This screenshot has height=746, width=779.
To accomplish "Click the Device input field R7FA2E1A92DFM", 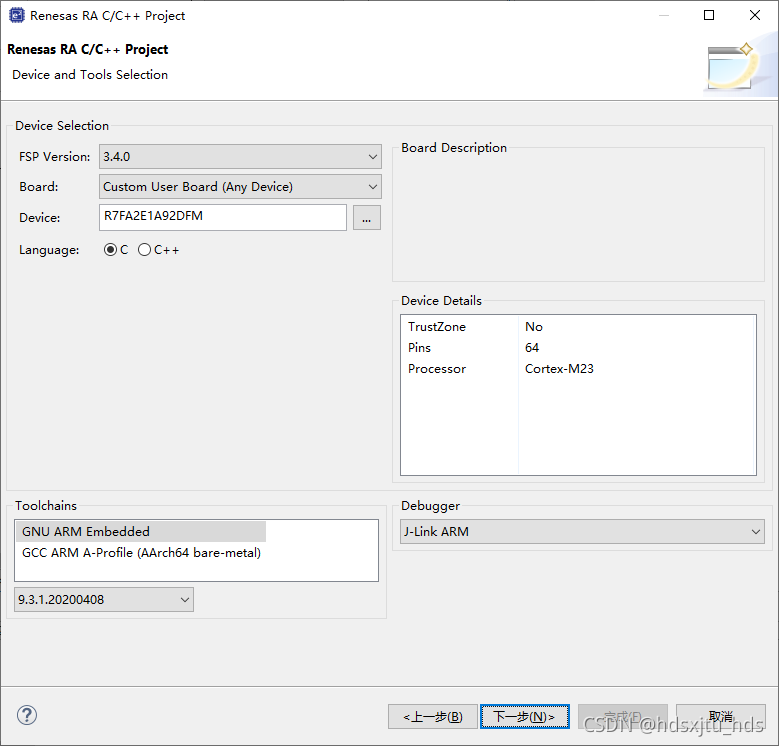I will coord(223,217).
